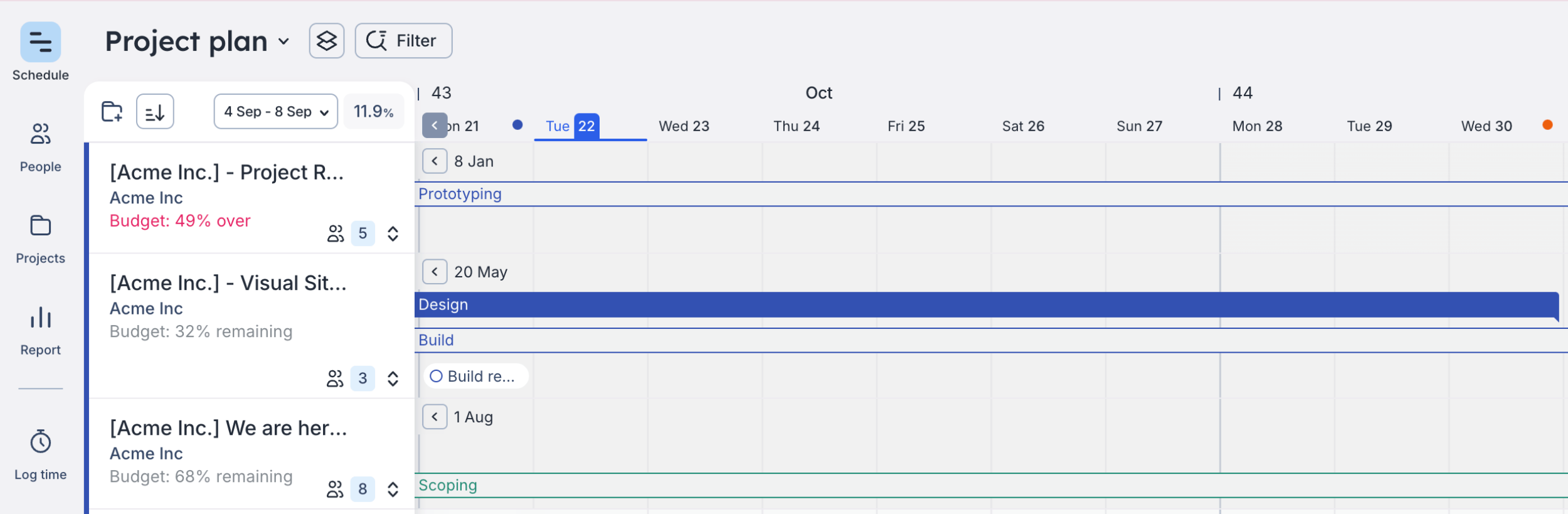Click the sort order button
Image resolution: width=1568 pixels, height=514 pixels.
[x=155, y=112]
